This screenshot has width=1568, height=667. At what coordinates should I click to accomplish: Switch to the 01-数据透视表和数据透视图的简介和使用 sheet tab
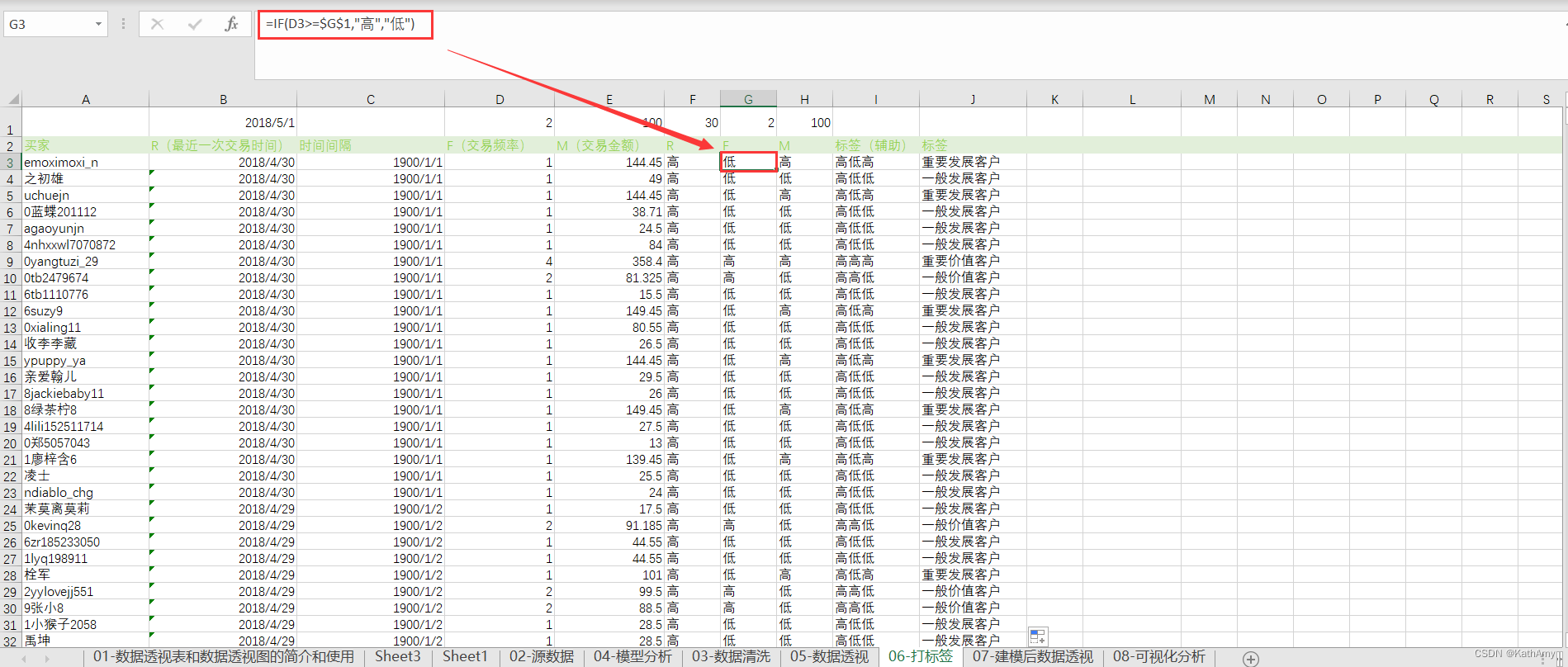click(x=224, y=656)
